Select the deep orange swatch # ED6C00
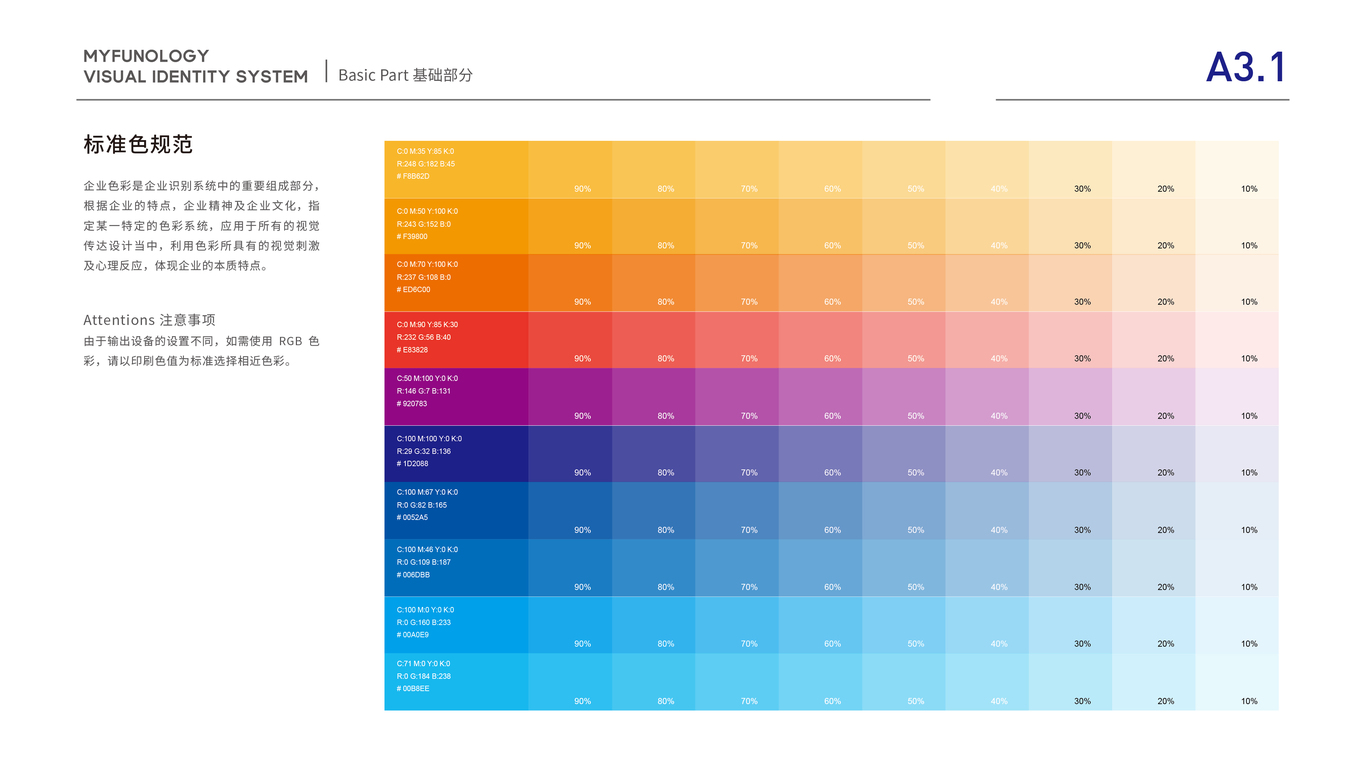This screenshot has height=768, width=1366. tap(456, 283)
